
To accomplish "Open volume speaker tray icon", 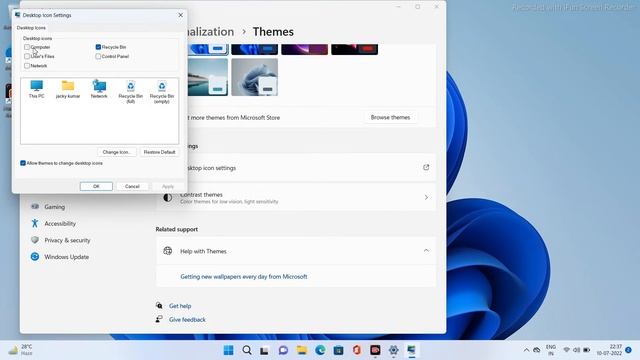I will 576,350.
